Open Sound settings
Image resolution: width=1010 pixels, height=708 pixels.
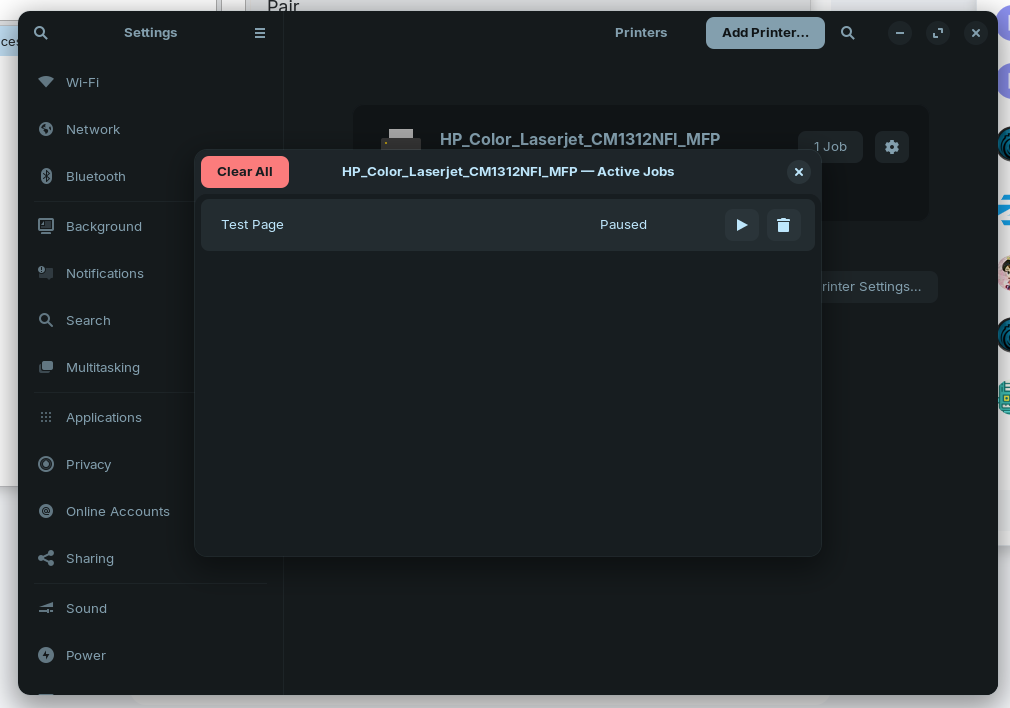point(149,609)
